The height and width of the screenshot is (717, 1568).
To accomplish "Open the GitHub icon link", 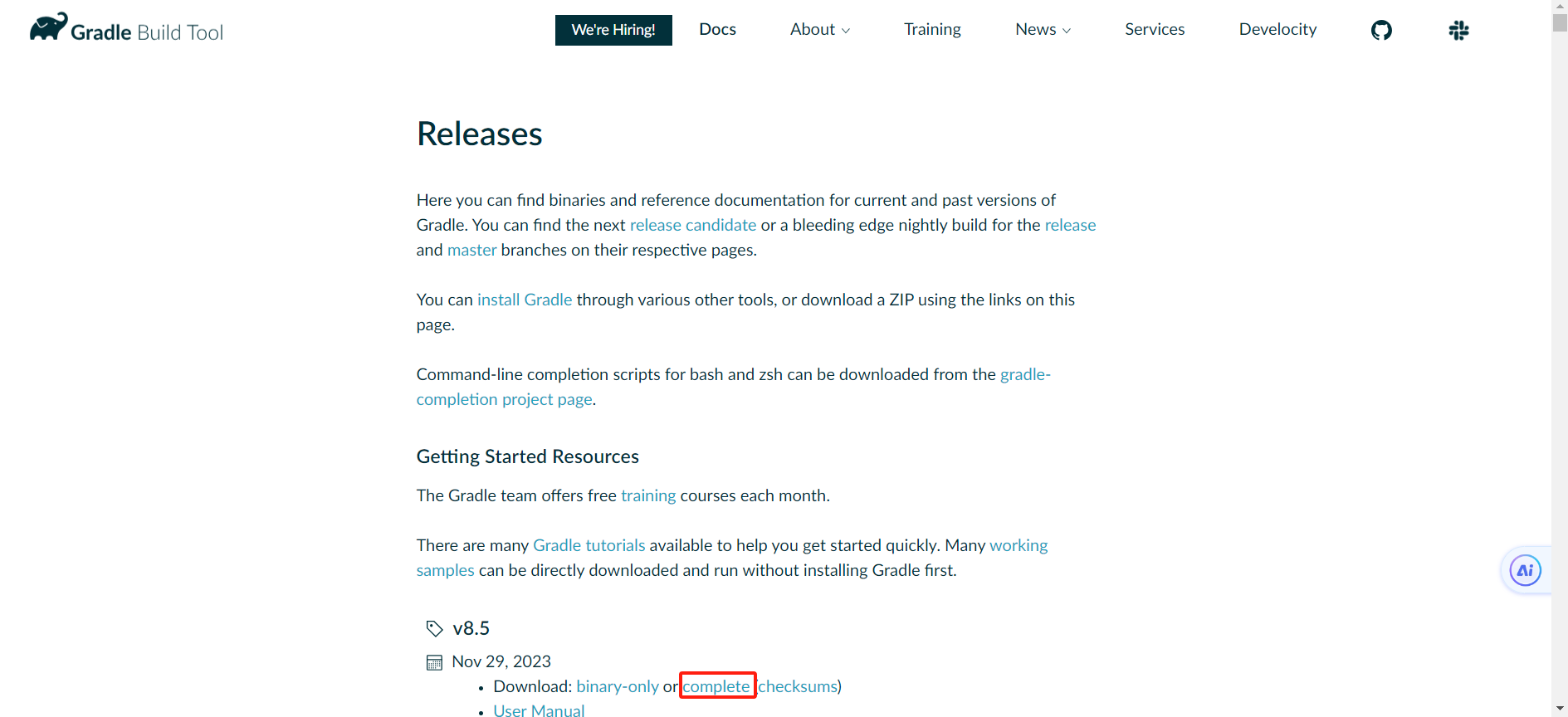I will [x=1381, y=31].
